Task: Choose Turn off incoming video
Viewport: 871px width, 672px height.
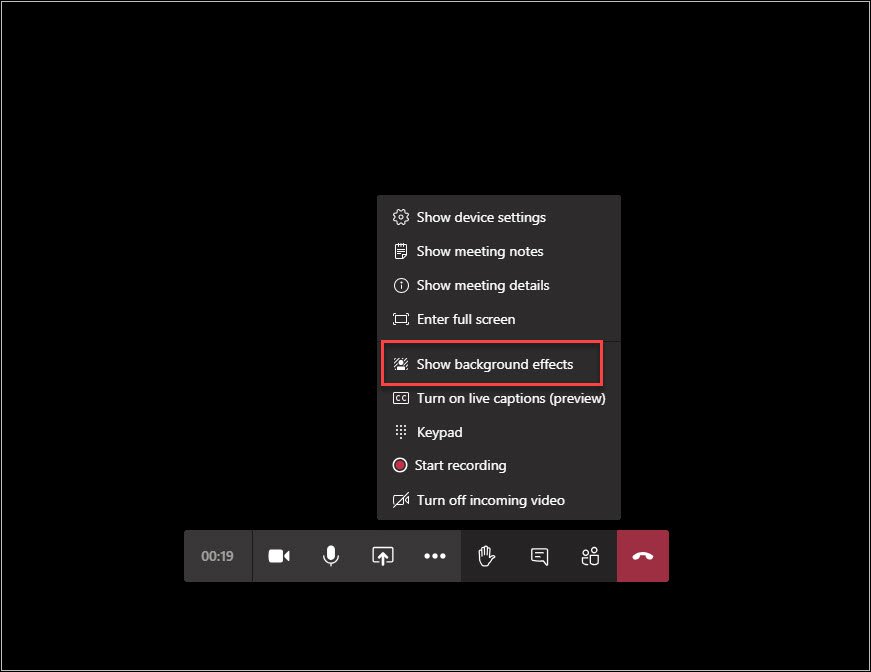Action: (498, 500)
